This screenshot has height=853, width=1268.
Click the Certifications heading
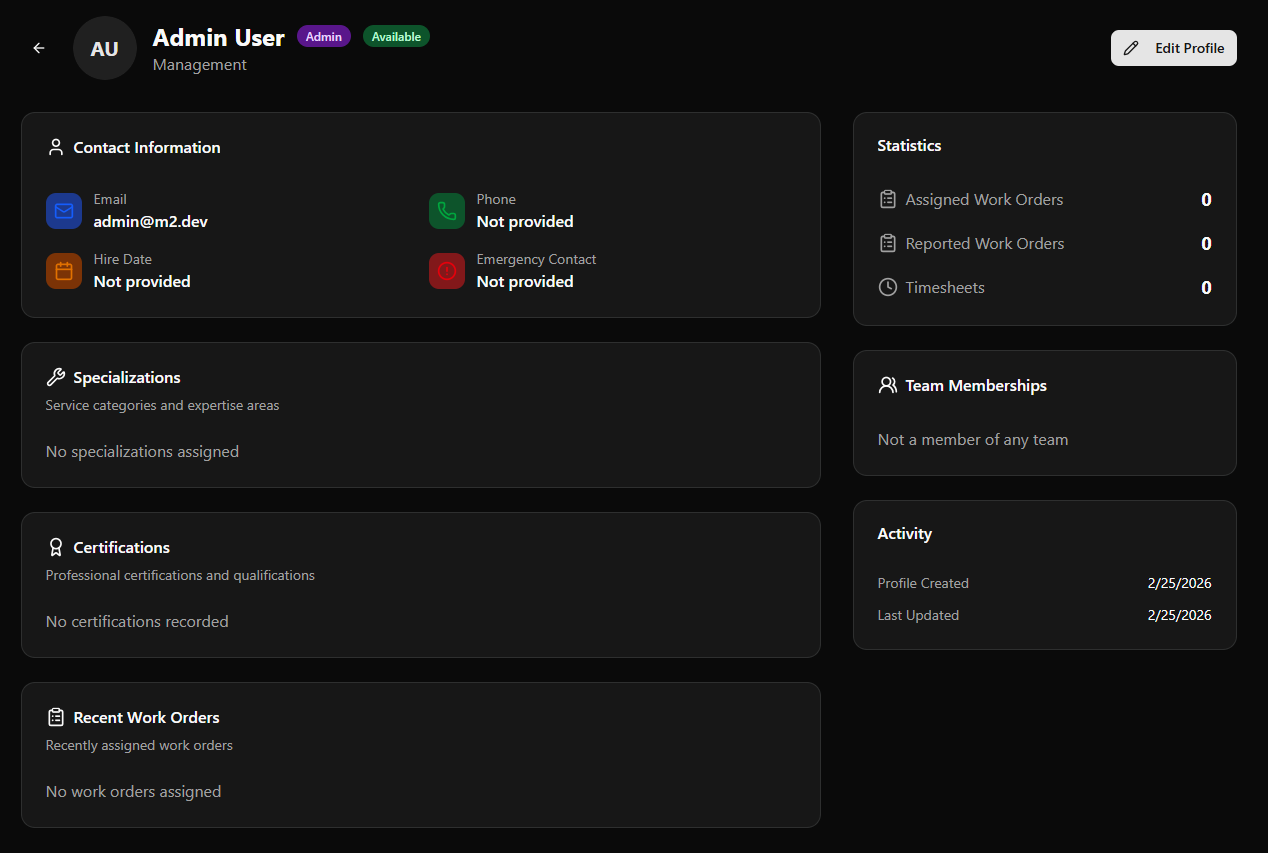(122, 547)
